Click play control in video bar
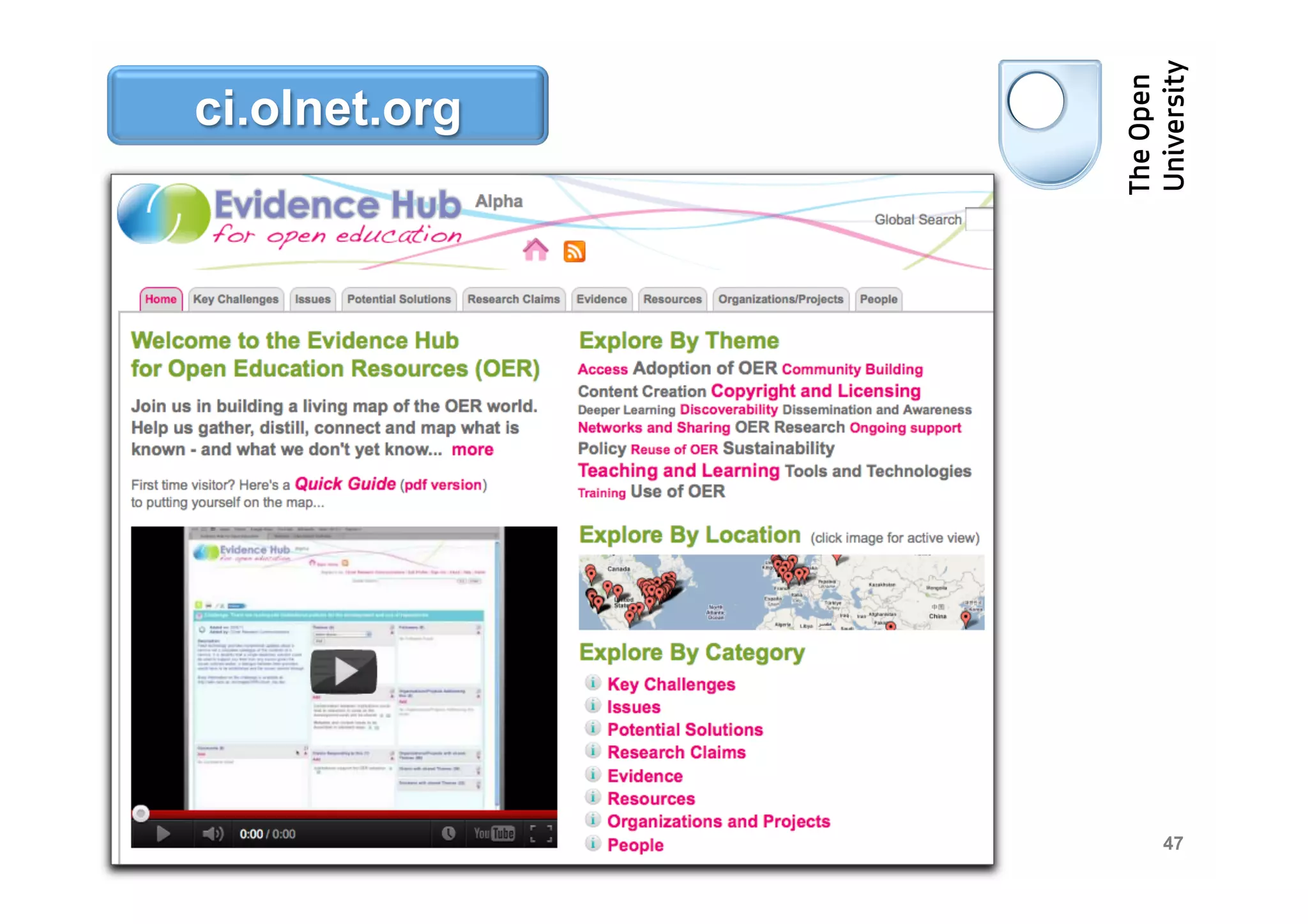1308x924 pixels. [x=163, y=833]
